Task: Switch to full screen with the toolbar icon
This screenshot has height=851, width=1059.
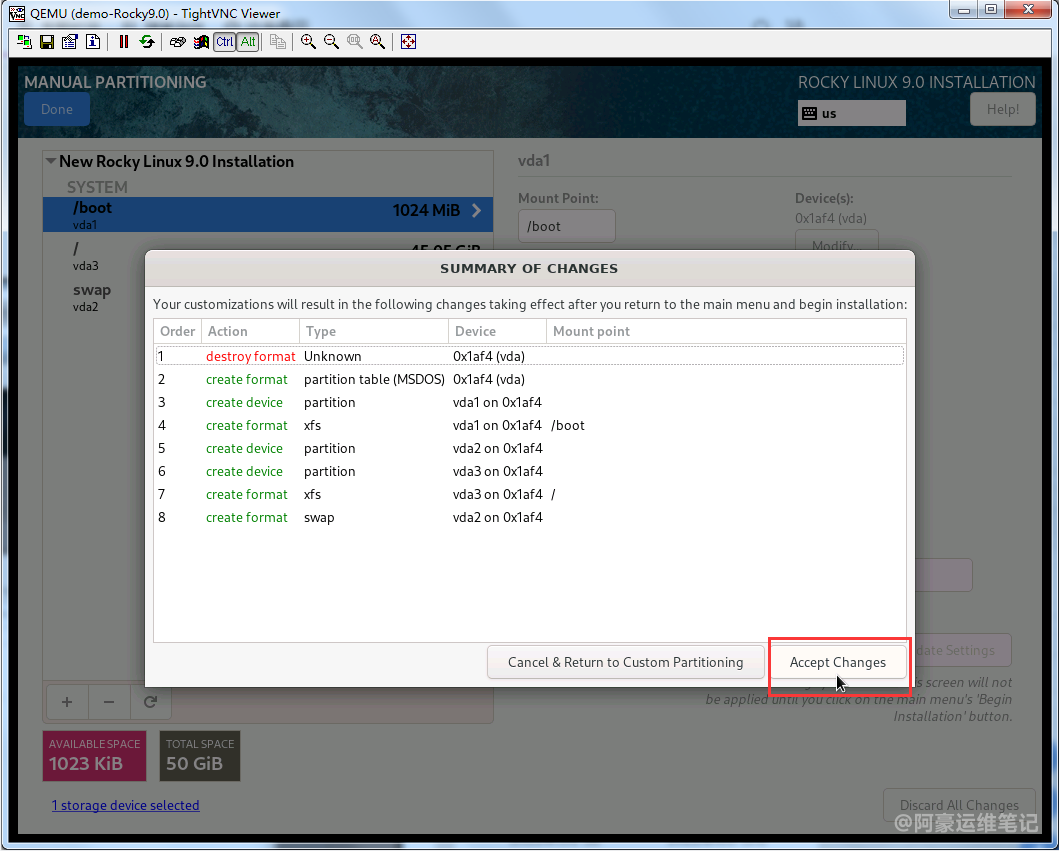Action: pyautogui.click(x=408, y=42)
